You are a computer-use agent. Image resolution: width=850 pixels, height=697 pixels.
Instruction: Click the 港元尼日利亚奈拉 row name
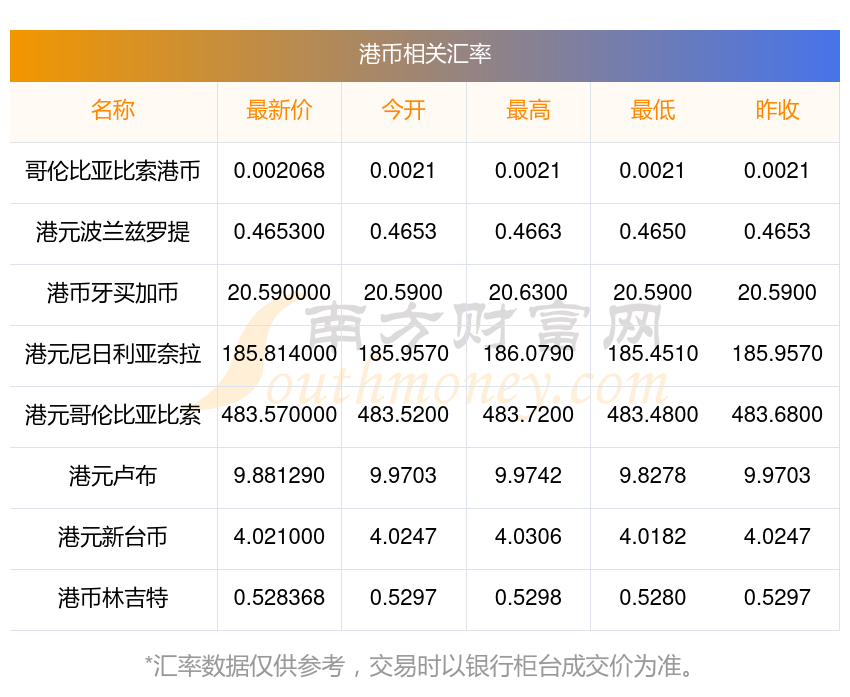pyautogui.click(x=113, y=354)
